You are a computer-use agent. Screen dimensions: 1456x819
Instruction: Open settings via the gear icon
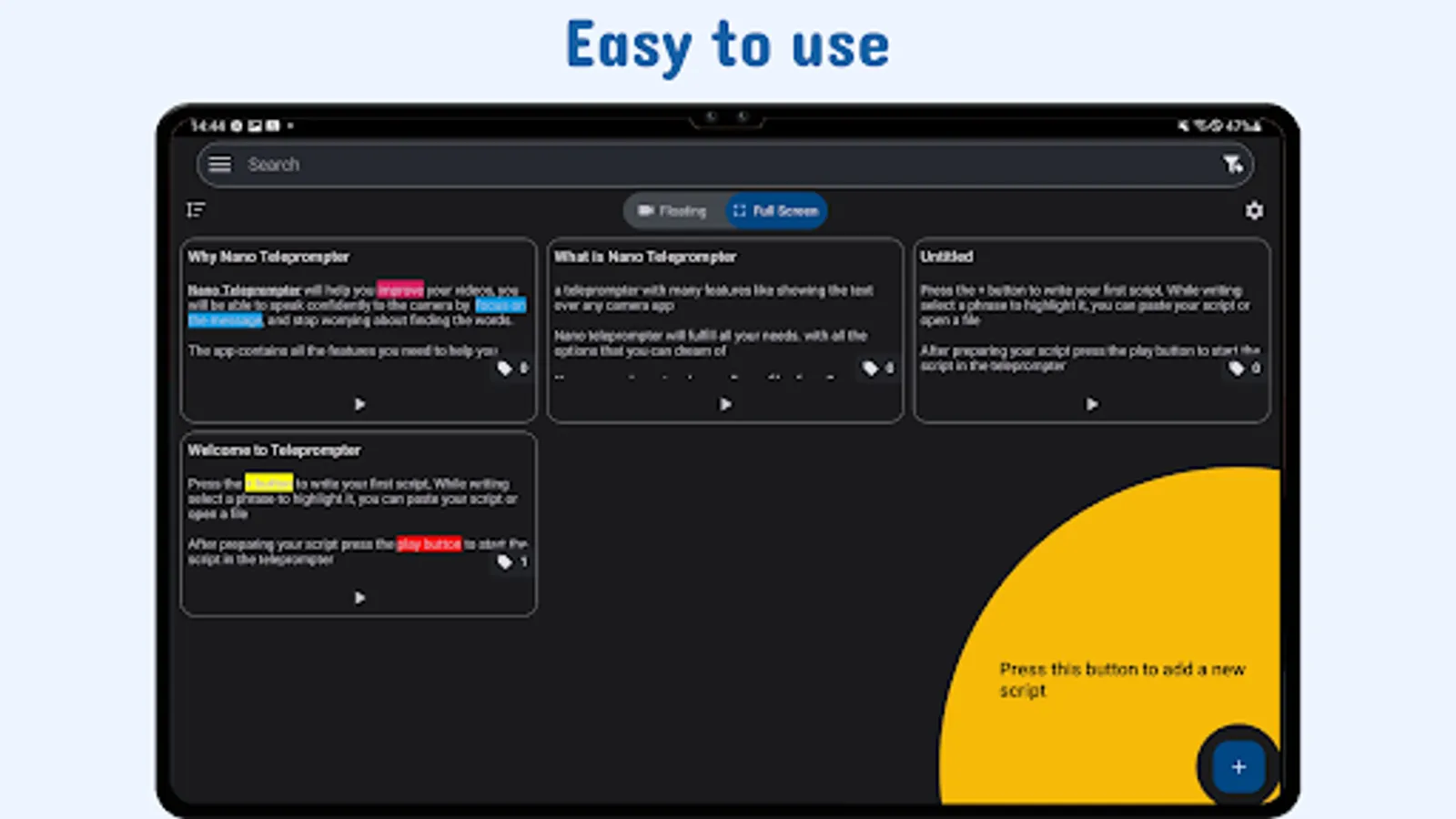pos(1254,211)
